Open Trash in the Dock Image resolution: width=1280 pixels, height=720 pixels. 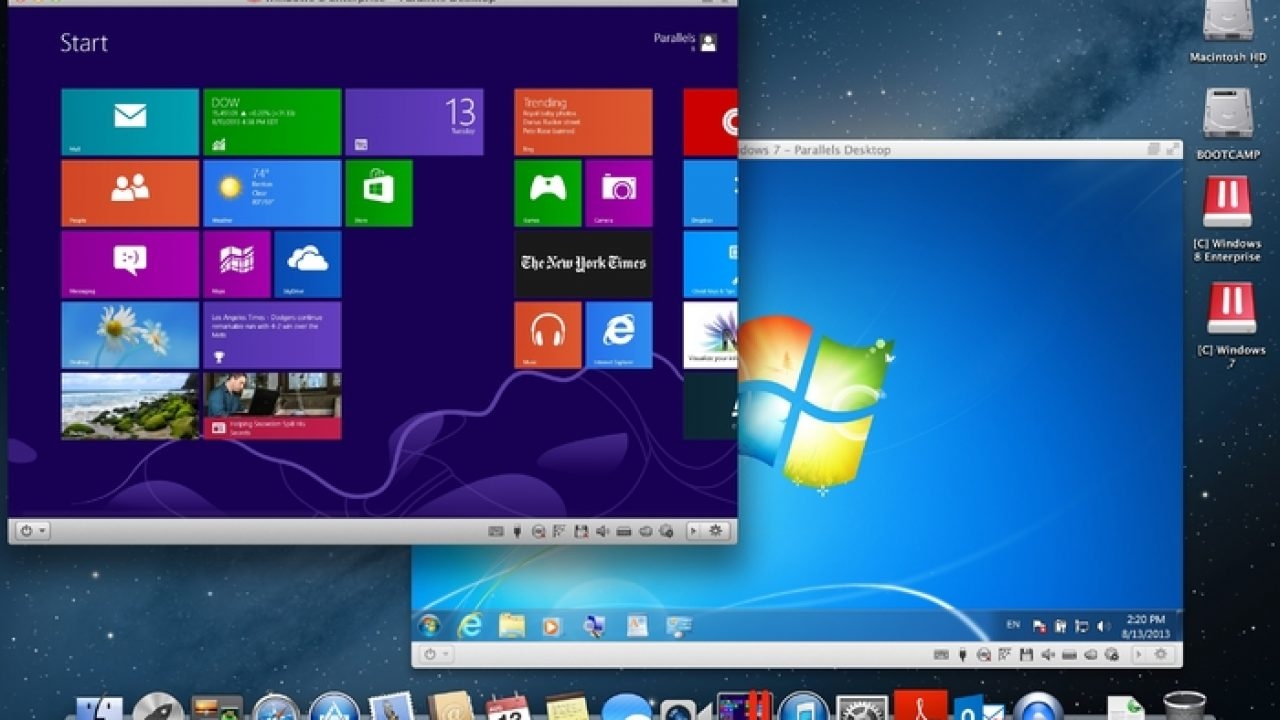point(1185,706)
